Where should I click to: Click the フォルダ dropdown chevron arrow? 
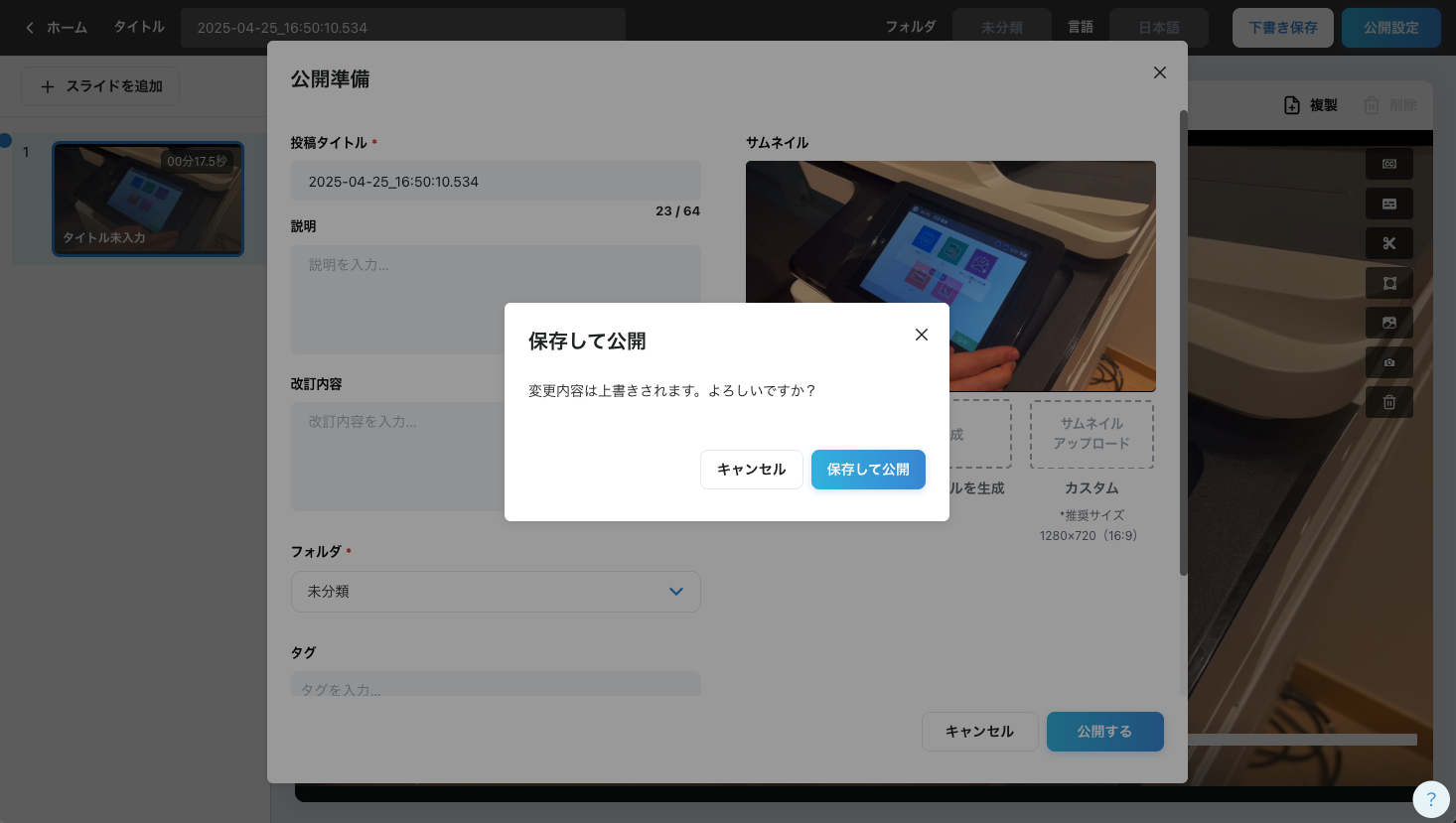tap(676, 592)
